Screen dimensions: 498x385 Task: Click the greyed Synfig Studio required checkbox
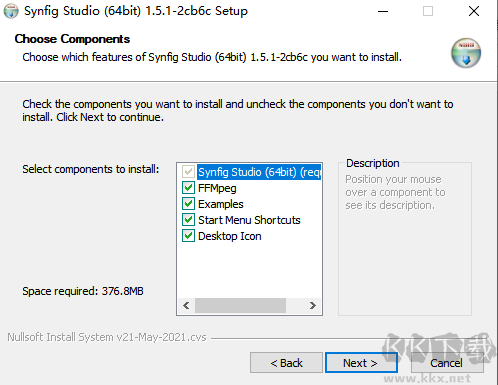pos(188,172)
